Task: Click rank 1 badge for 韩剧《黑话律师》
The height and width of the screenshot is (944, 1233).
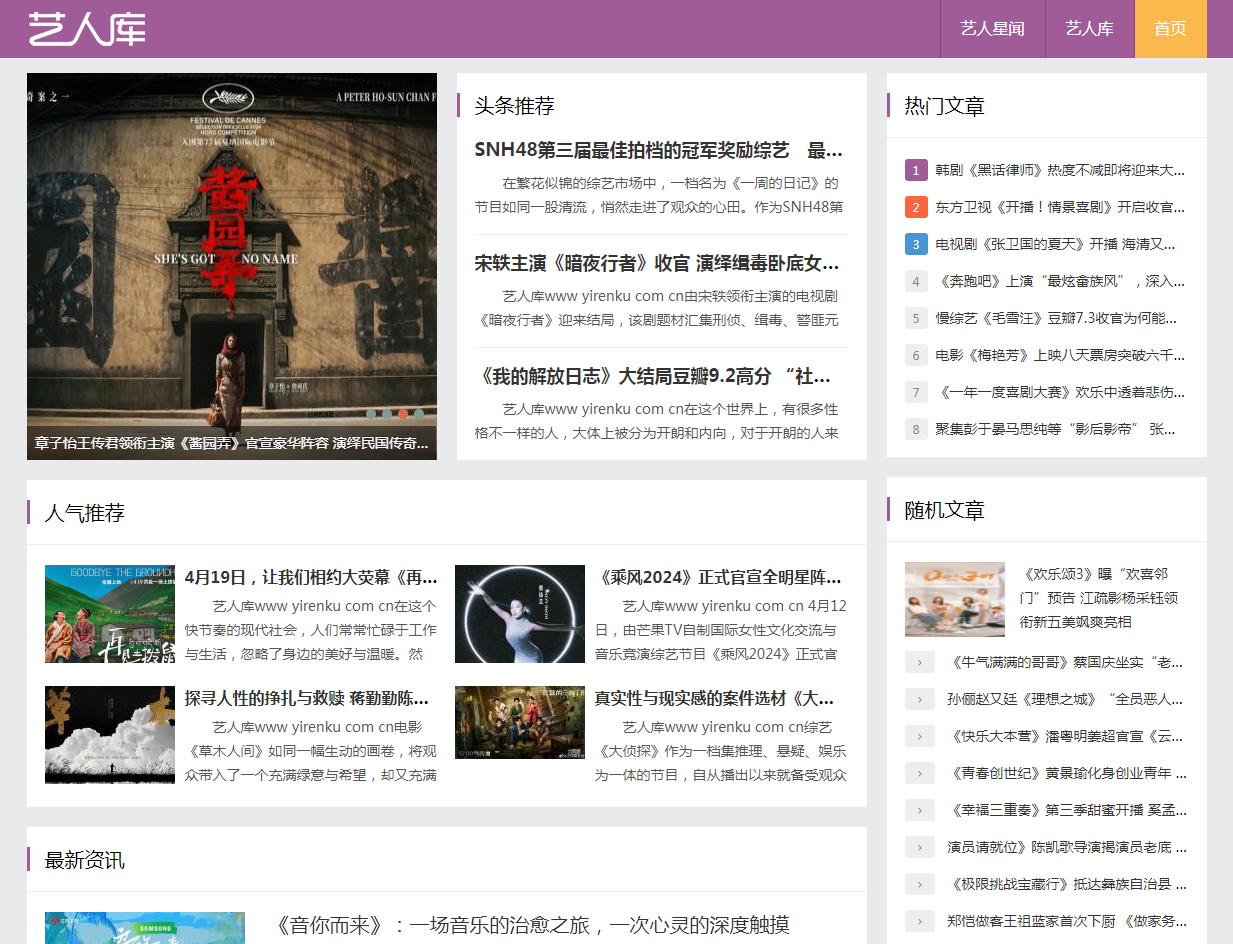Action: coord(916,170)
